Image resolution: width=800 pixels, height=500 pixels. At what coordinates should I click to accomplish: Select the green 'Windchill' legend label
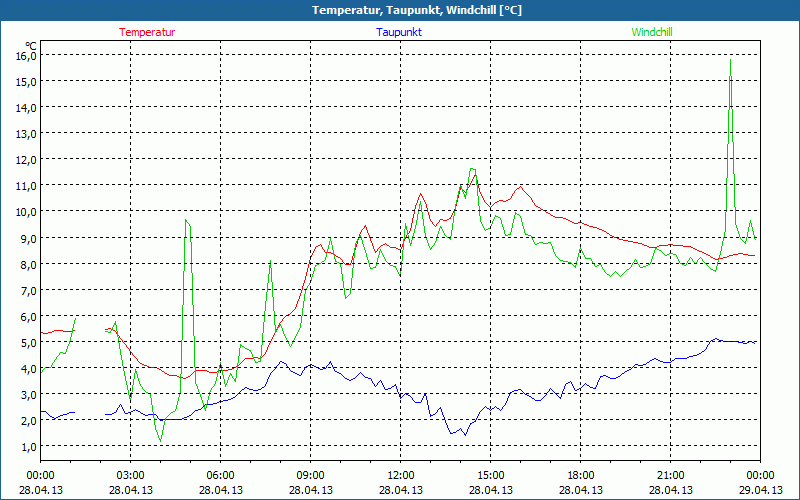point(652,32)
